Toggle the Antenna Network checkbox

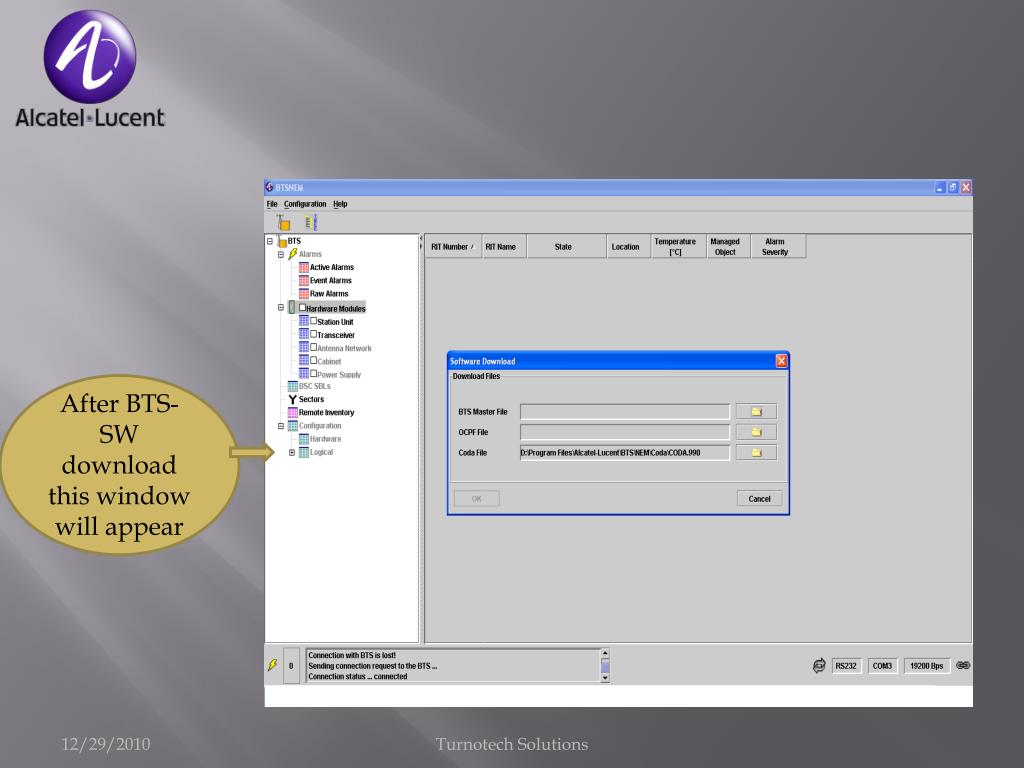313,347
